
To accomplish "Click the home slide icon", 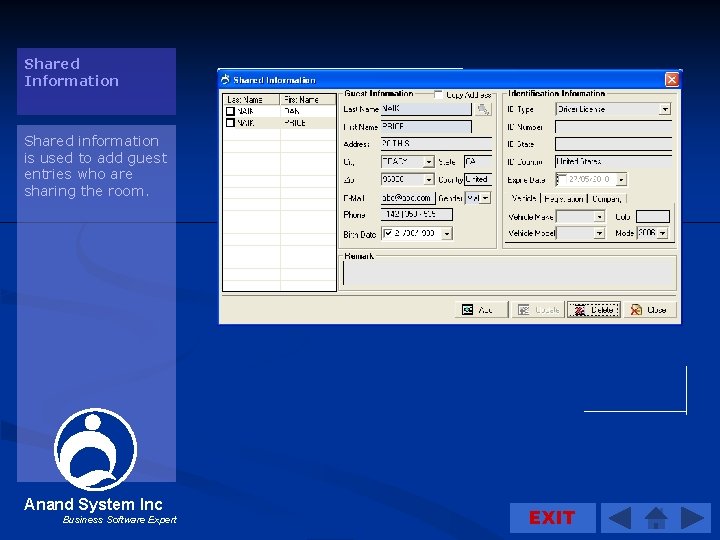I will [656, 518].
